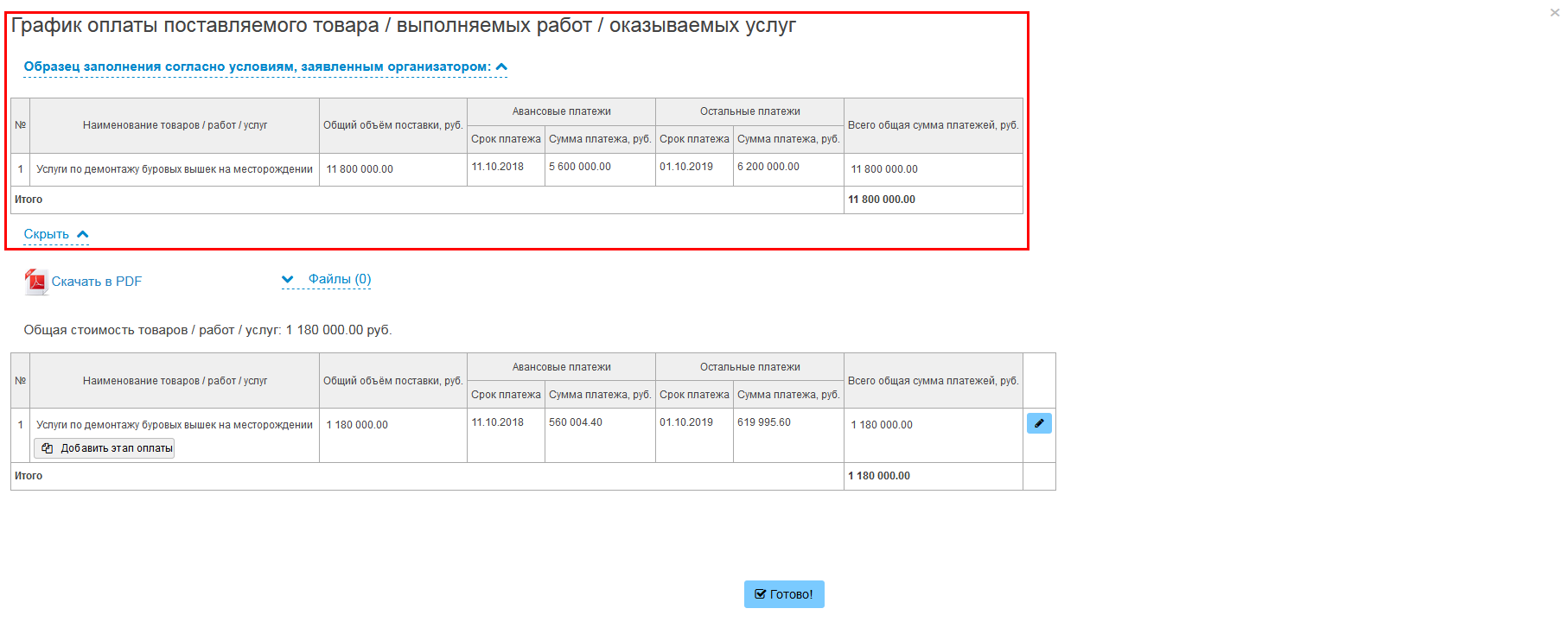Click 'Авансовые платежи' header in lower table
1568x634 pixels.
pos(562,367)
